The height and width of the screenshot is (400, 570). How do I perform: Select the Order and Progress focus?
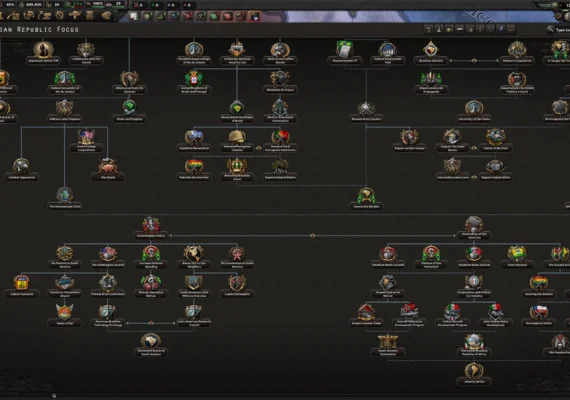[129, 111]
